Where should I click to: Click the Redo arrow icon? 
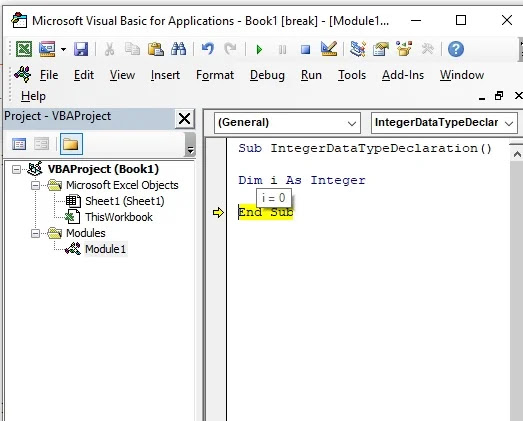230,49
